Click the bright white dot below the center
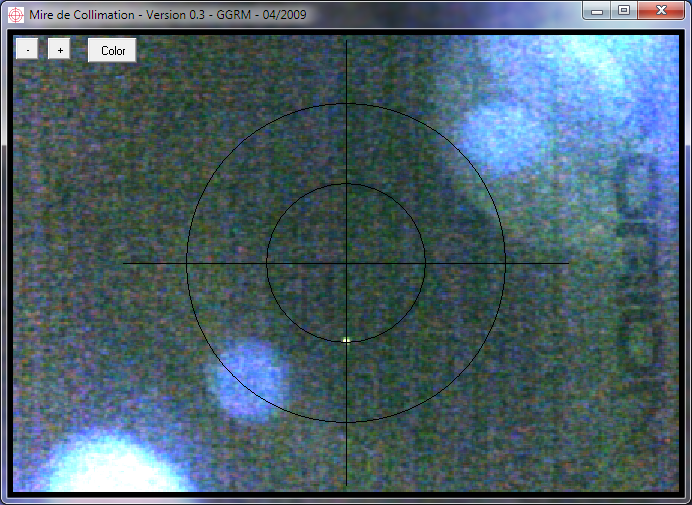The image size is (692, 505). pos(346,340)
